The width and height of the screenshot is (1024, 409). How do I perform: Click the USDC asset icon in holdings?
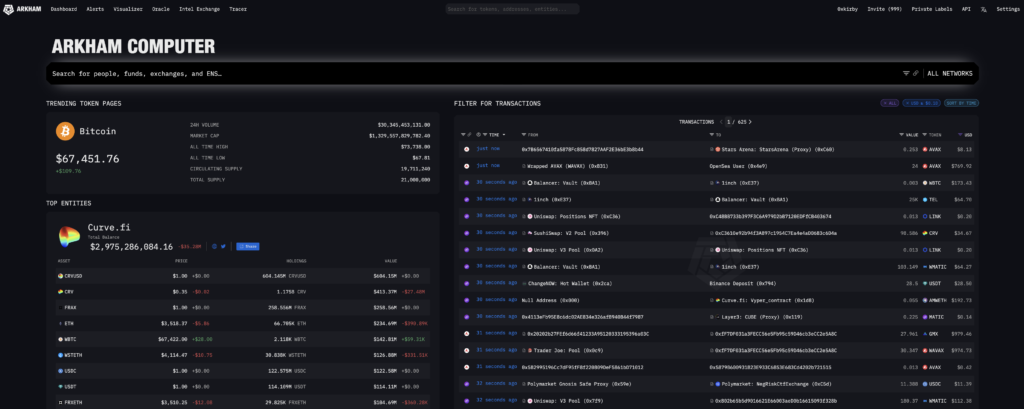[60, 371]
